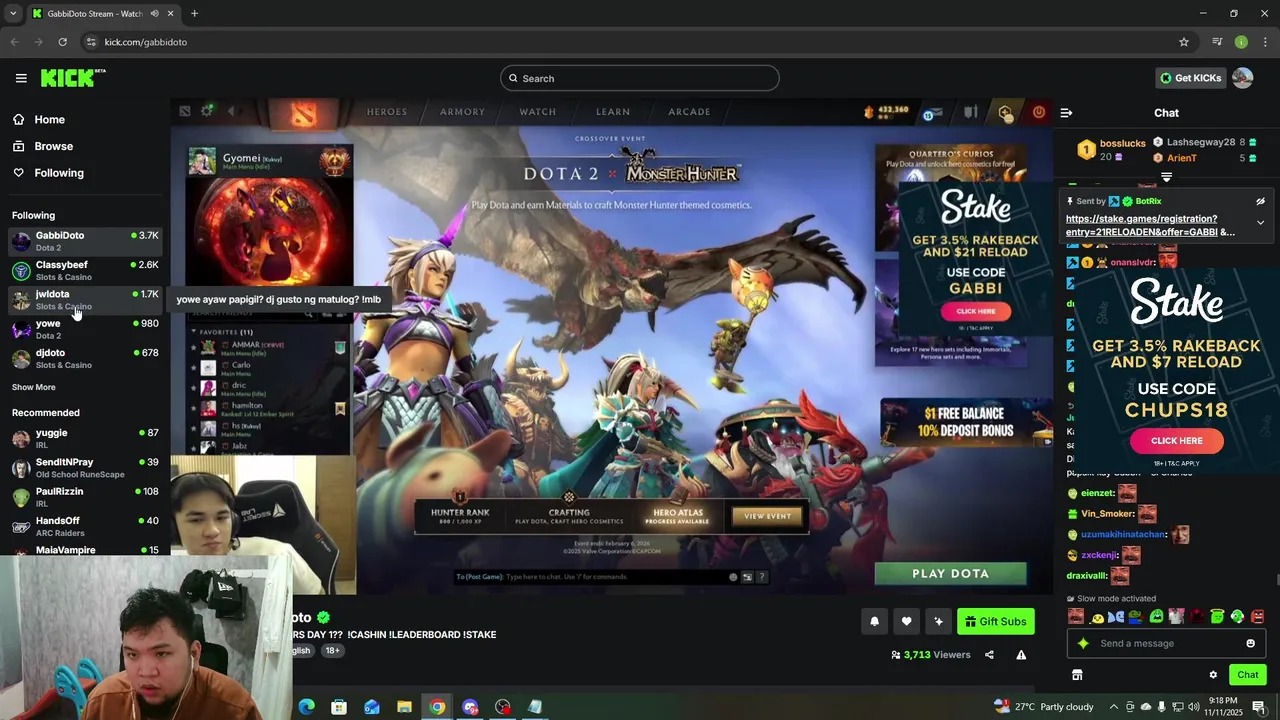Open browser tab search dropdown
This screenshot has width=1280, height=720.
point(13,13)
